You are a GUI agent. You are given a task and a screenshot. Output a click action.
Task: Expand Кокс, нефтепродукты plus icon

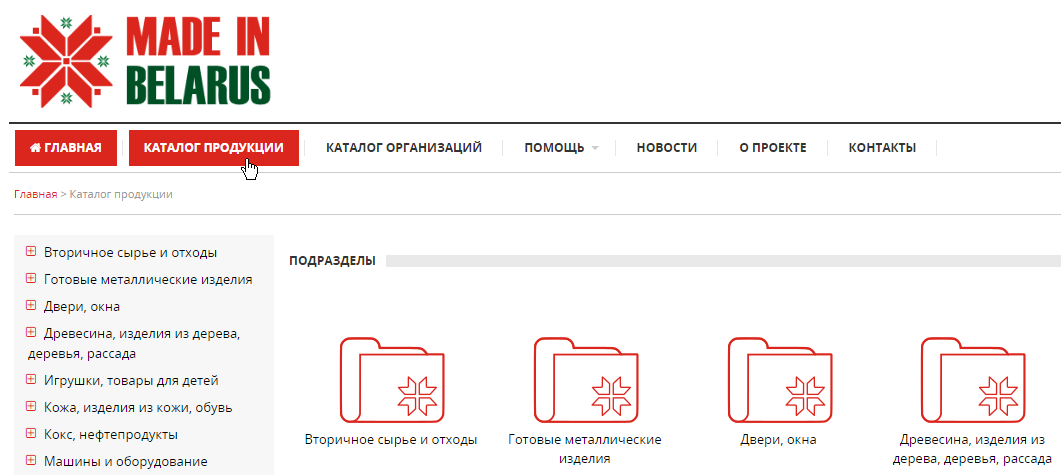tap(31, 434)
